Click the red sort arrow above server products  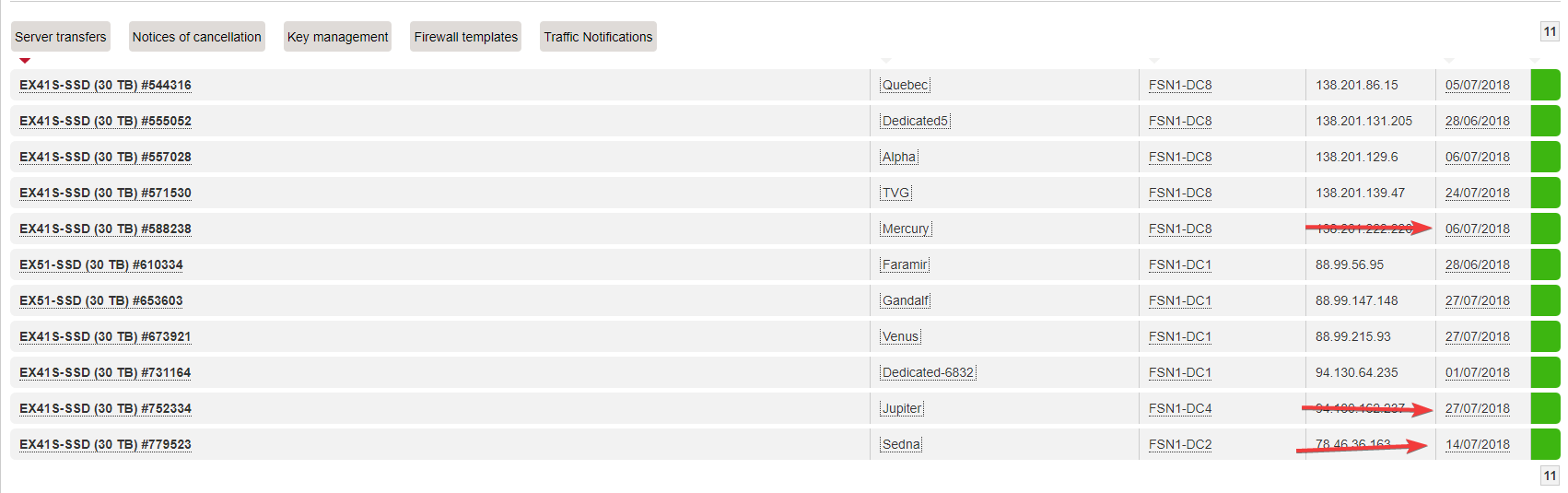pos(25,61)
